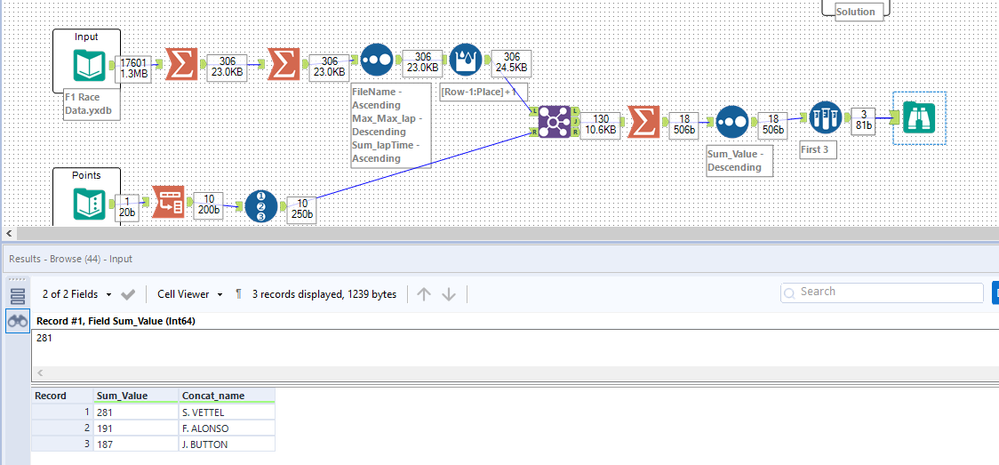999x465 pixels.
Task: Select the Sort tool with Sum_Value Descending annotation
Action: 732,122
